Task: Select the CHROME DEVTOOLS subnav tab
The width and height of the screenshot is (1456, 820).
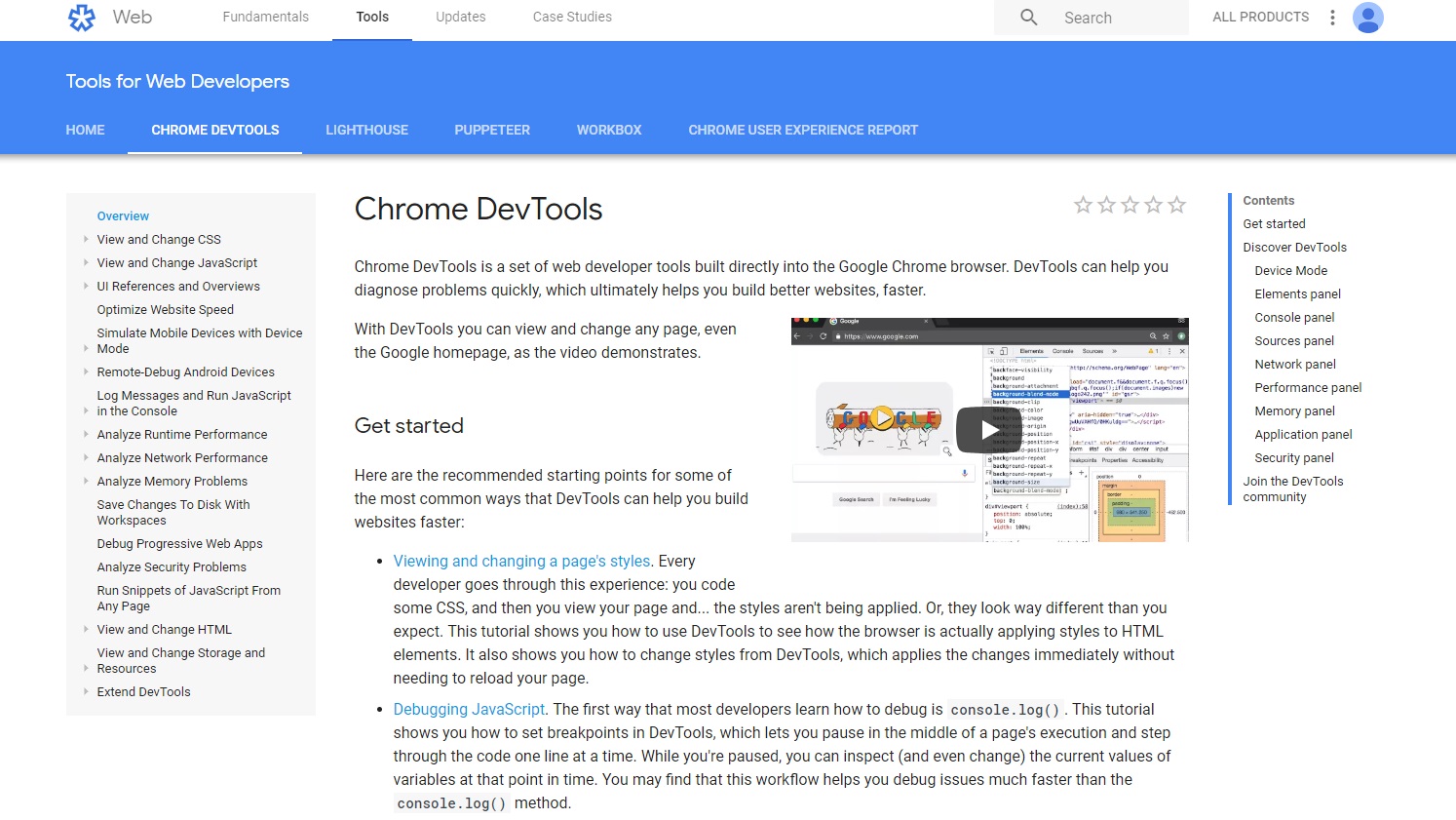Action: pyautogui.click(x=215, y=130)
